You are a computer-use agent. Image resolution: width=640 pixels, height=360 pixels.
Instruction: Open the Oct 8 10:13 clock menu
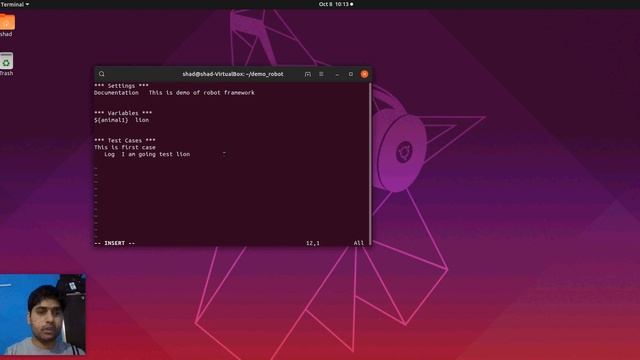[x=336, y=4]
